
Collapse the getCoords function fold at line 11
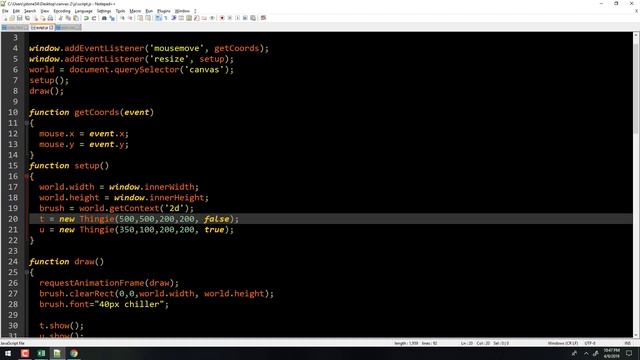(27, 123)
